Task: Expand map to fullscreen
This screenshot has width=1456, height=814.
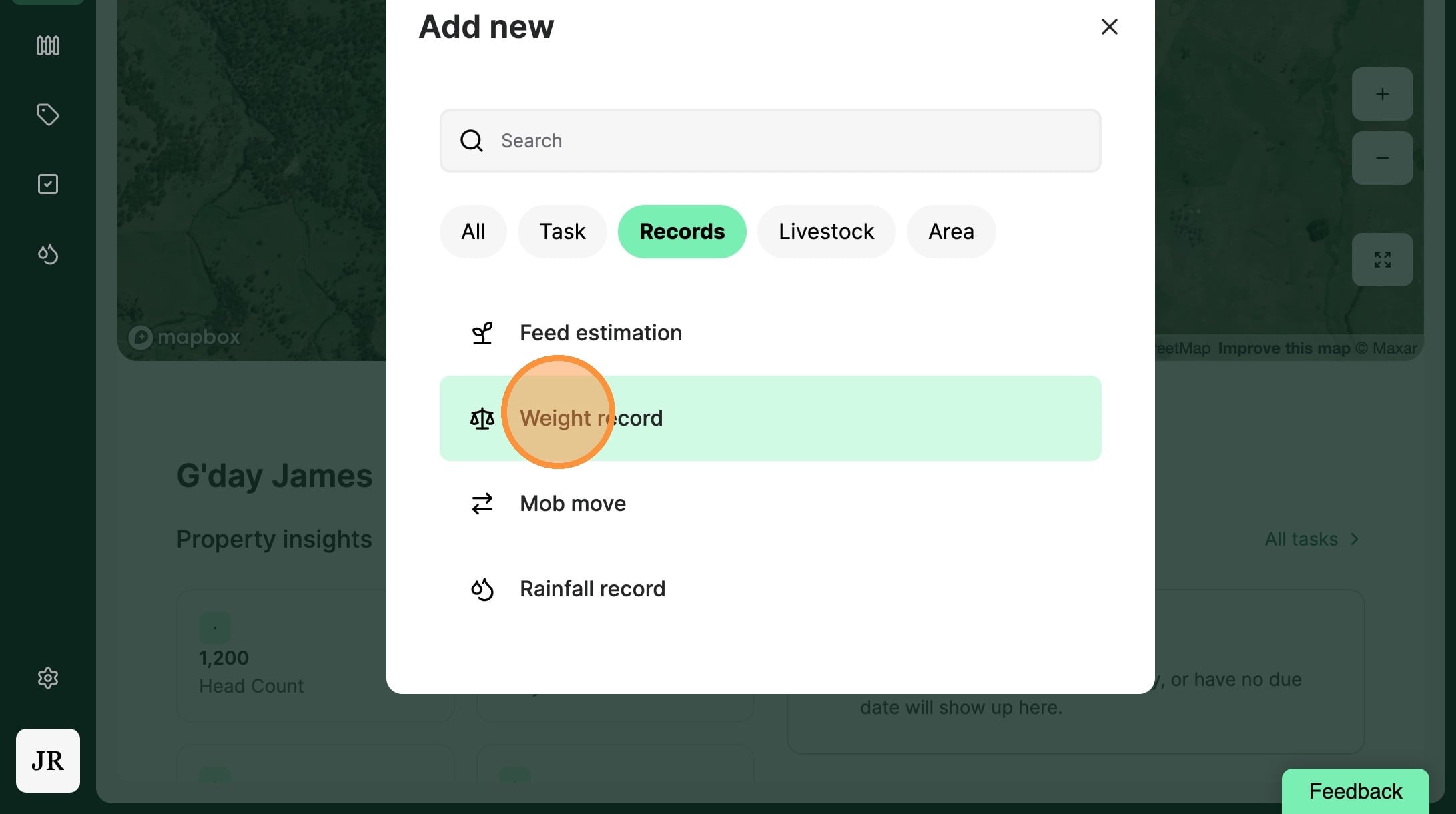Action: point(1382,260)
